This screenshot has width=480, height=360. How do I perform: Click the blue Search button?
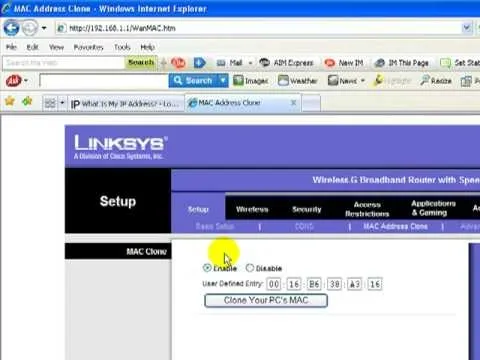click(x=193, y=81)
